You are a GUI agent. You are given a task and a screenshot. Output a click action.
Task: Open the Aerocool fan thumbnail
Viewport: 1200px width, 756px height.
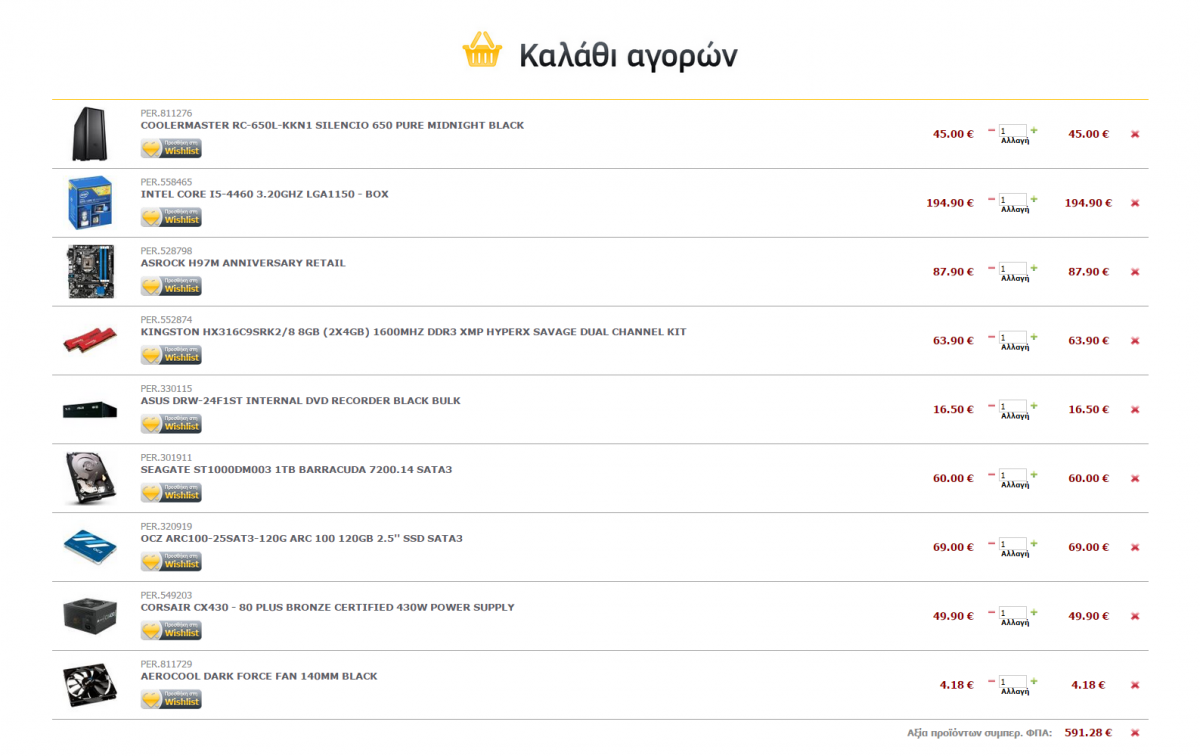click(90, 686)
